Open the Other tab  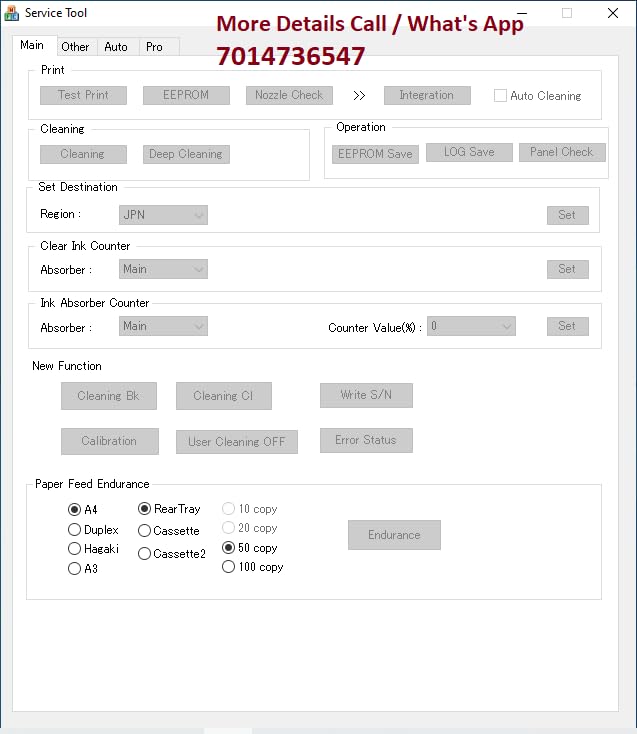[x=75, y=47]
